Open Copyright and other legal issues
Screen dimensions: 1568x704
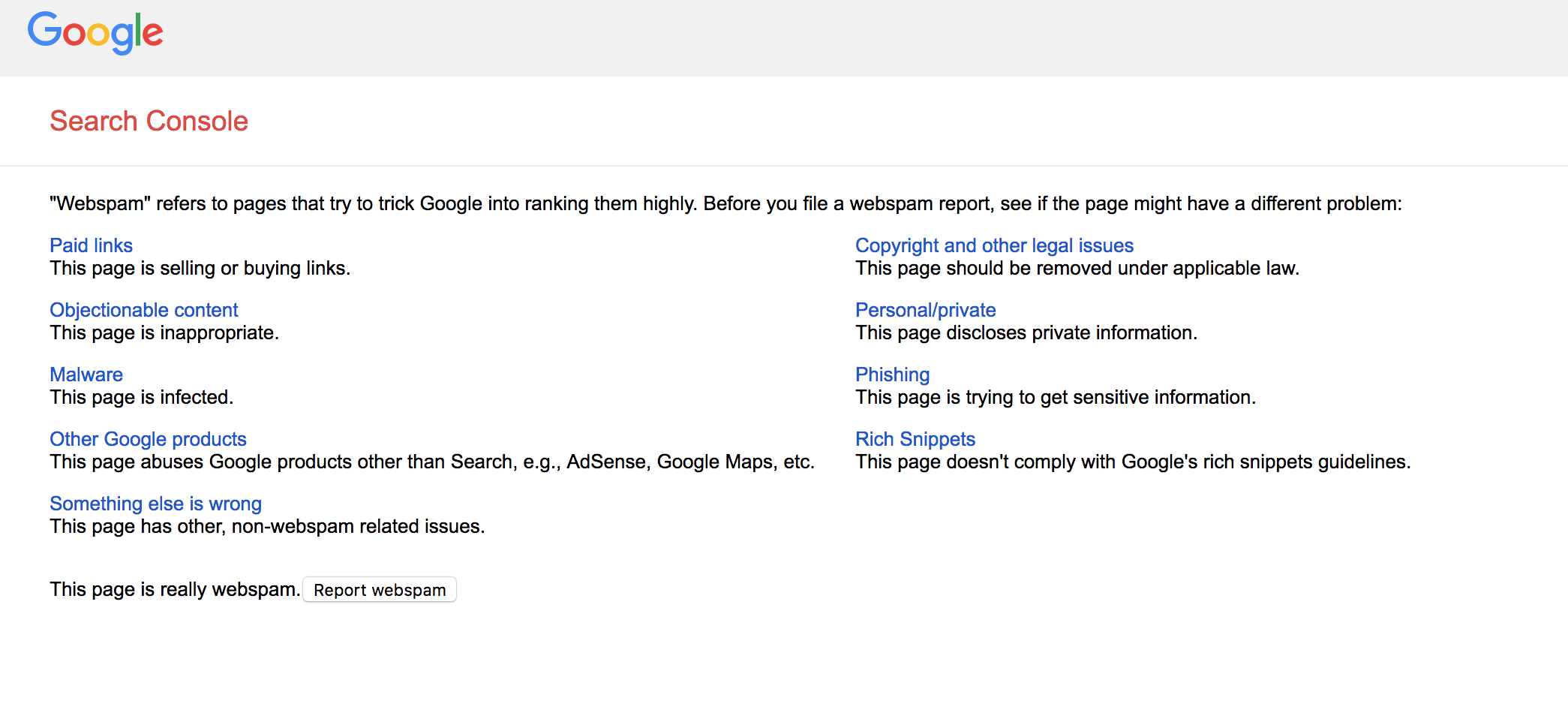(x=994, y=245)
